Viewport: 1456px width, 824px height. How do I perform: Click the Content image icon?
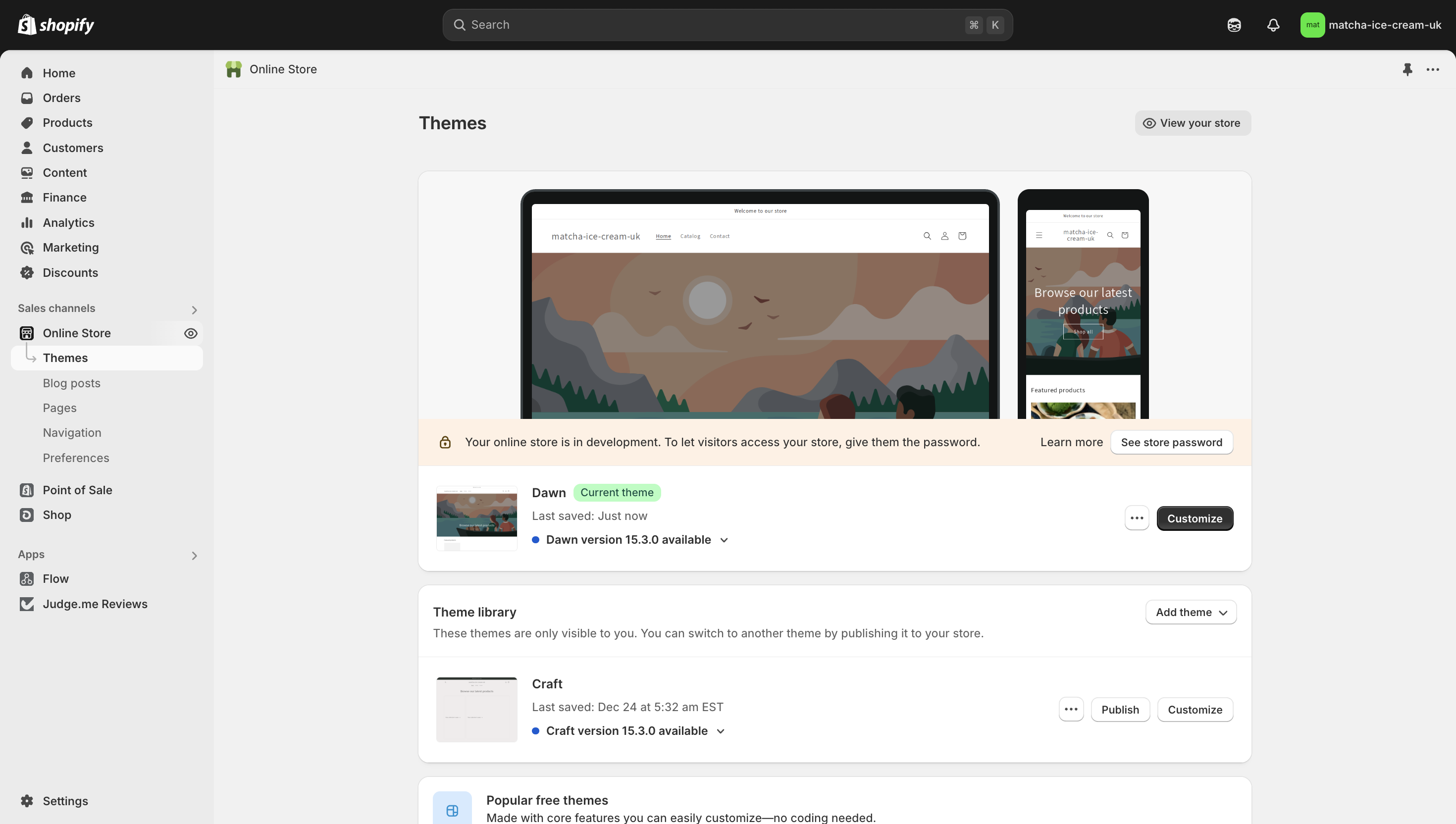(27, 173)
